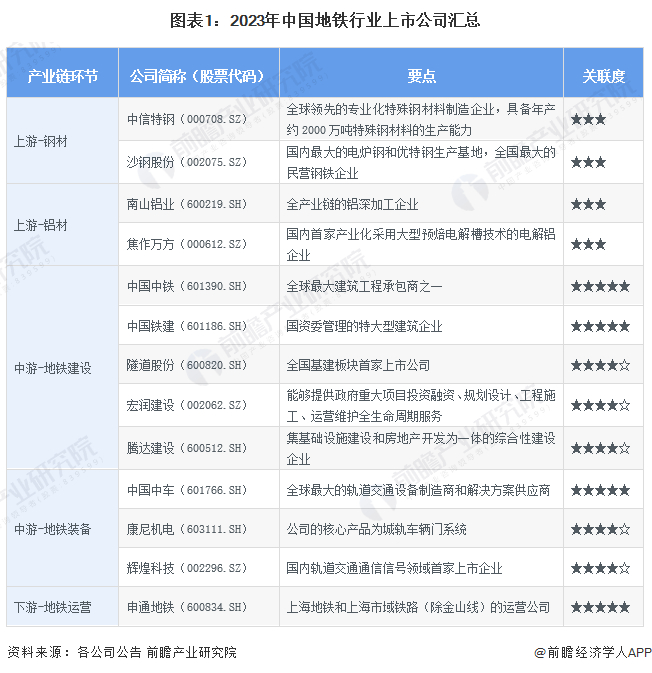
Task: Click the description 公司的核心产品为城轨车辆门系统
Action: [376, 529]
